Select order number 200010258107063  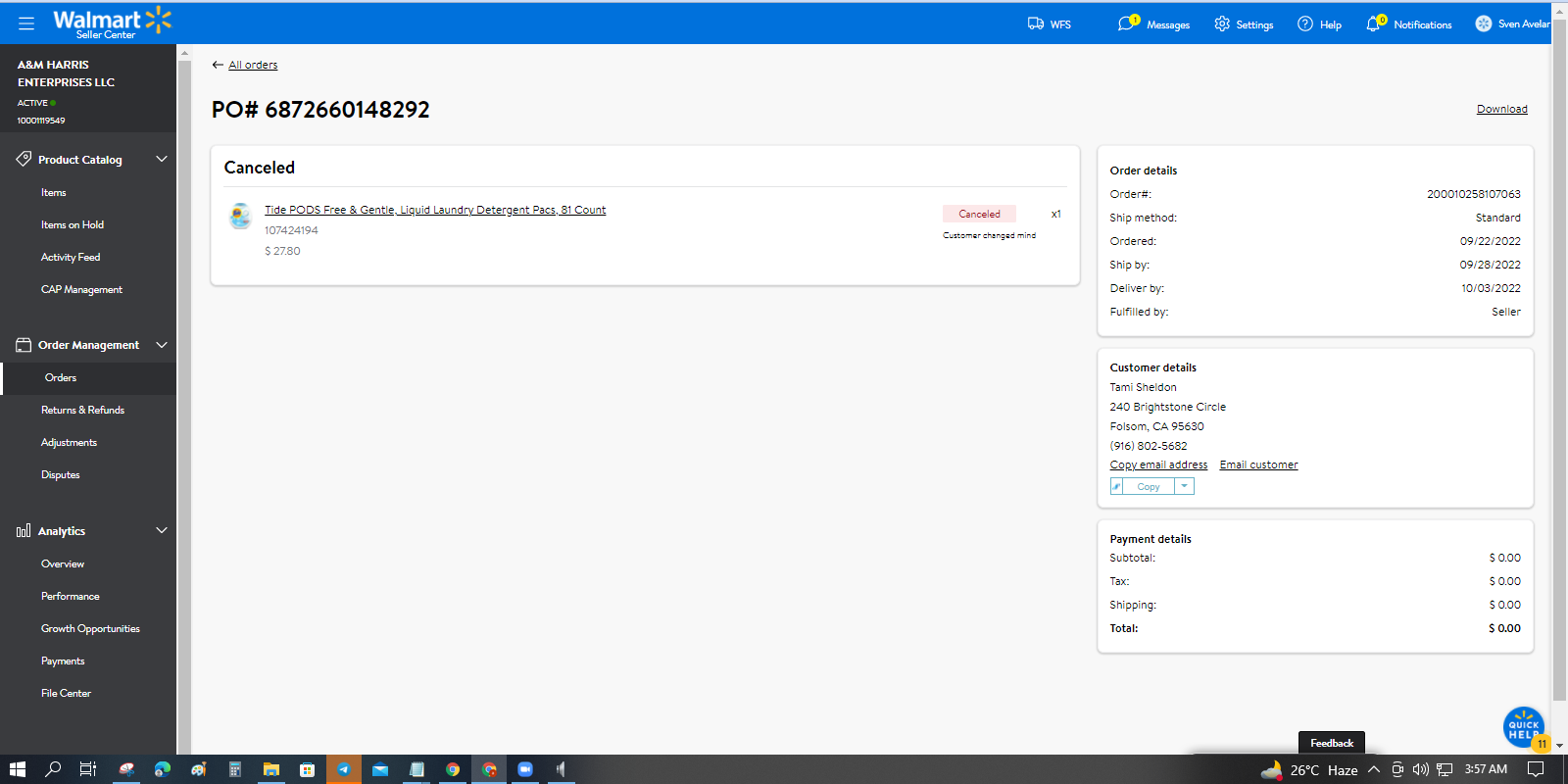pyautogui.click(x=1473, y=194)
